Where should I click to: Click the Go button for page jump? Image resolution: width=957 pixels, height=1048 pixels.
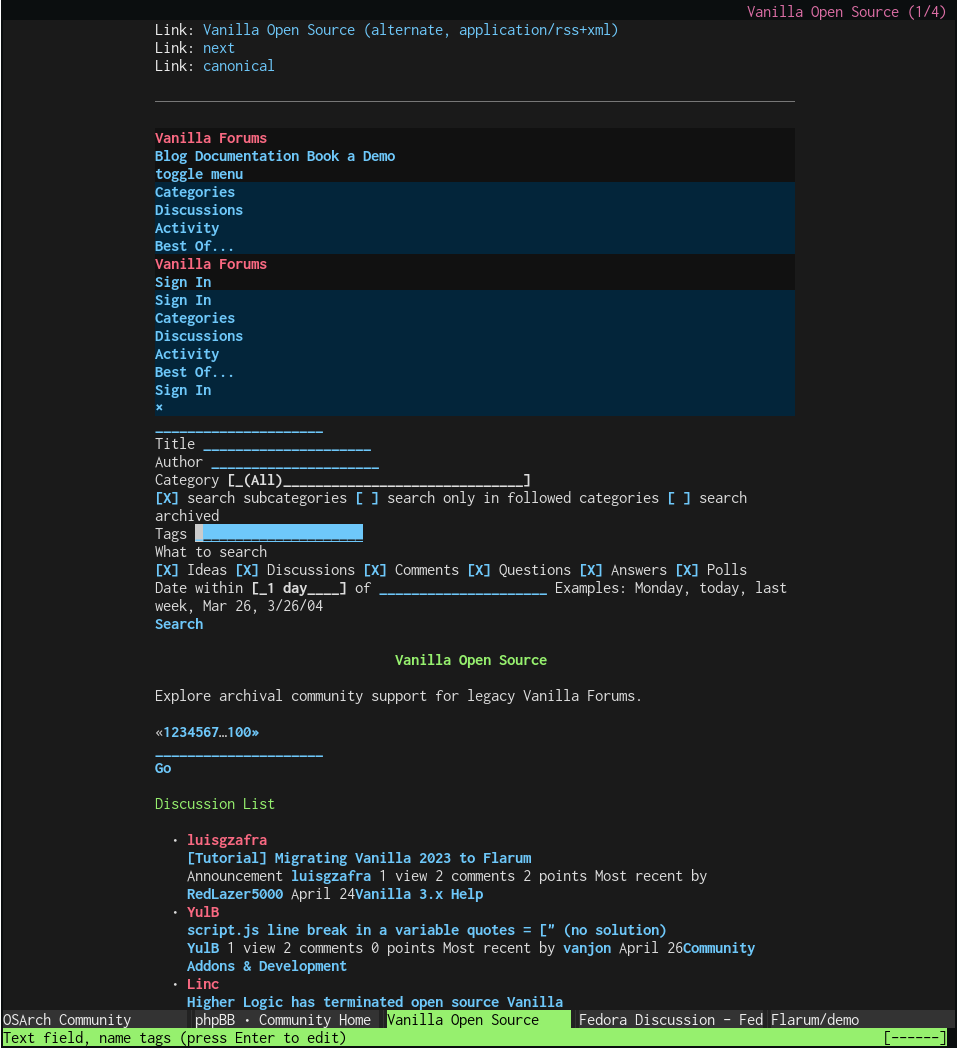tap(163, 769)
